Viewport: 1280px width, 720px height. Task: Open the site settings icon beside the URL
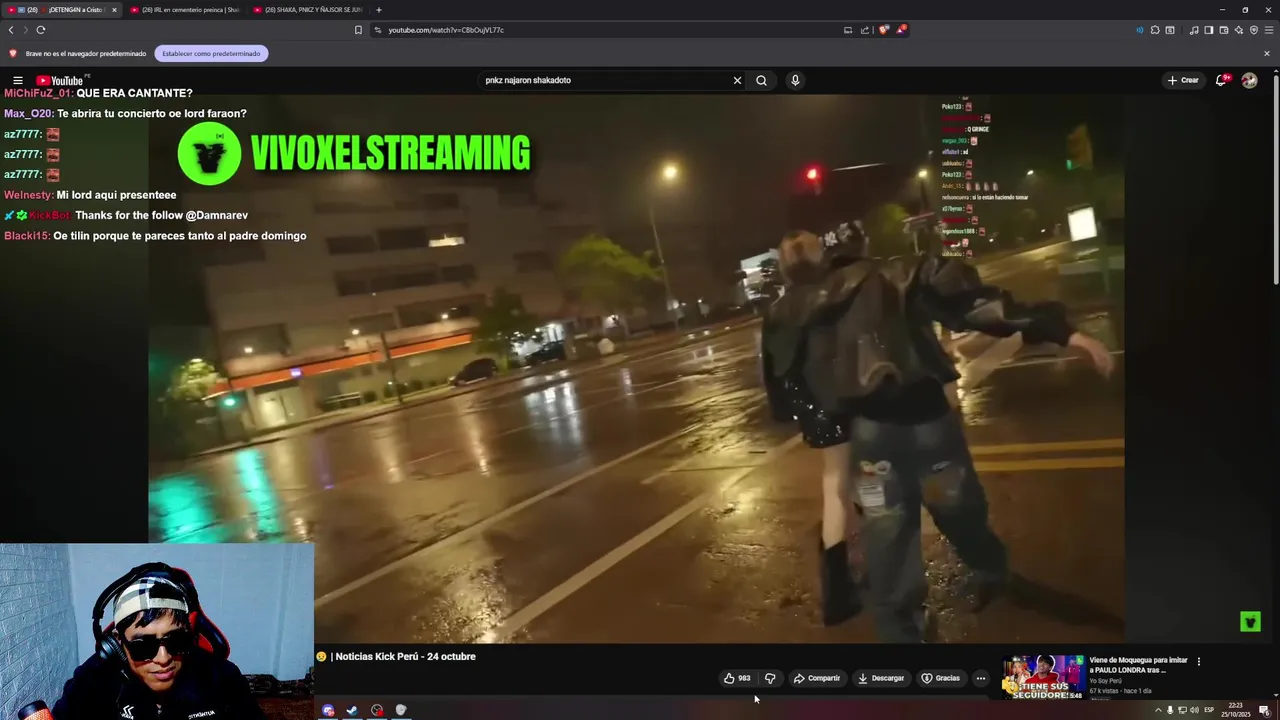click(x=378, y=30)
